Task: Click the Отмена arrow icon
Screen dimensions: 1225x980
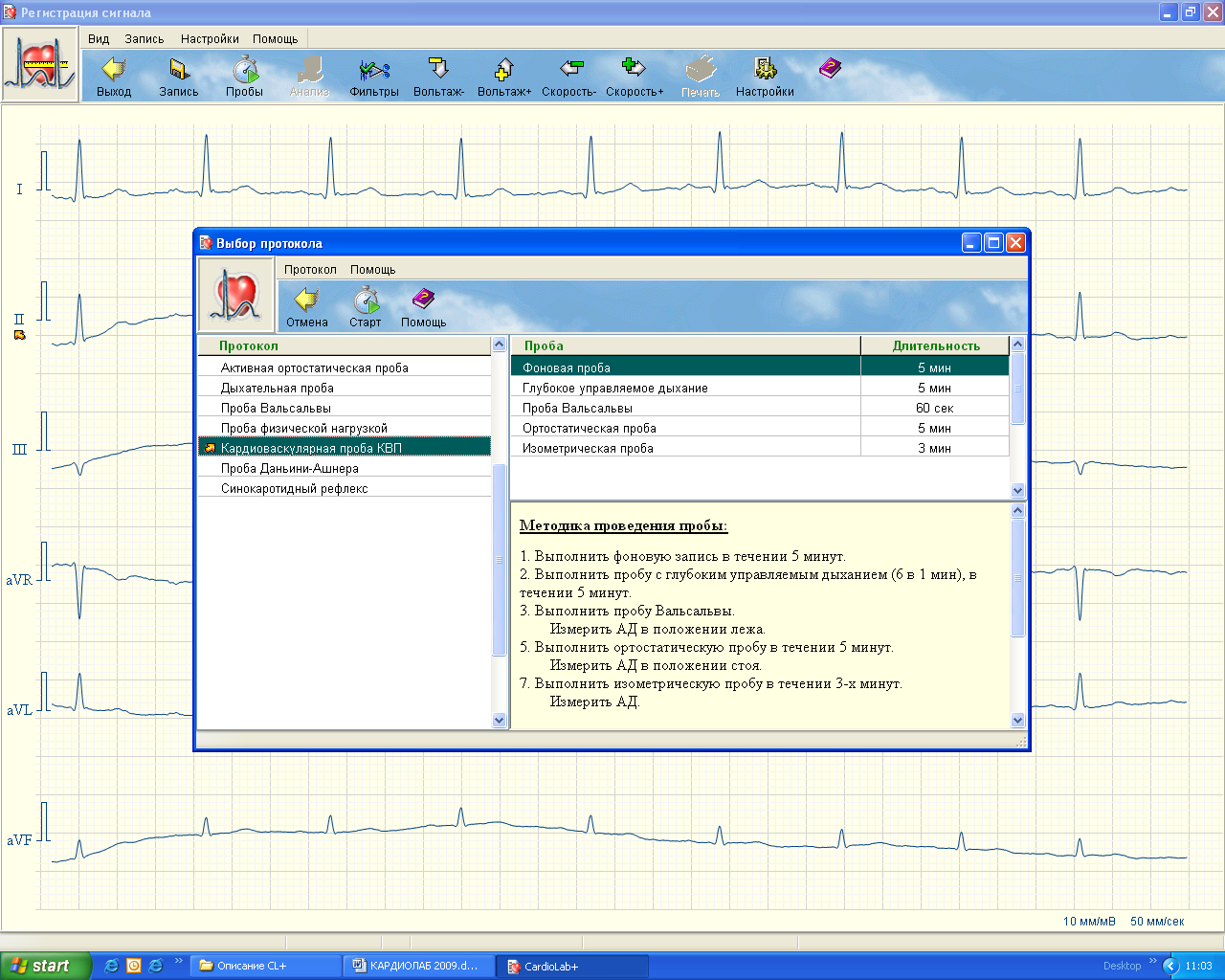Action: pyautogui.click(x=306, y=301)
